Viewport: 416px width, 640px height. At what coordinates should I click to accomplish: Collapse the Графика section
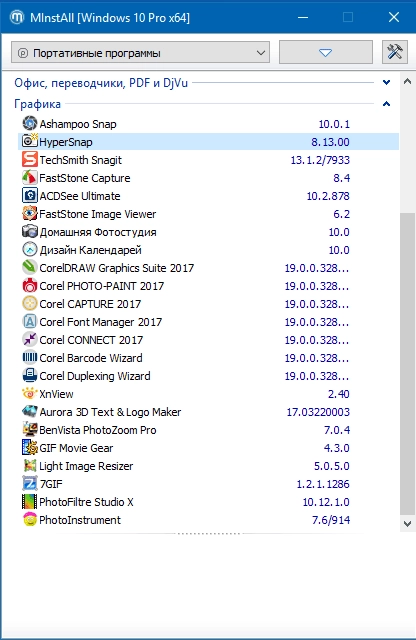(x=386, y=104)
